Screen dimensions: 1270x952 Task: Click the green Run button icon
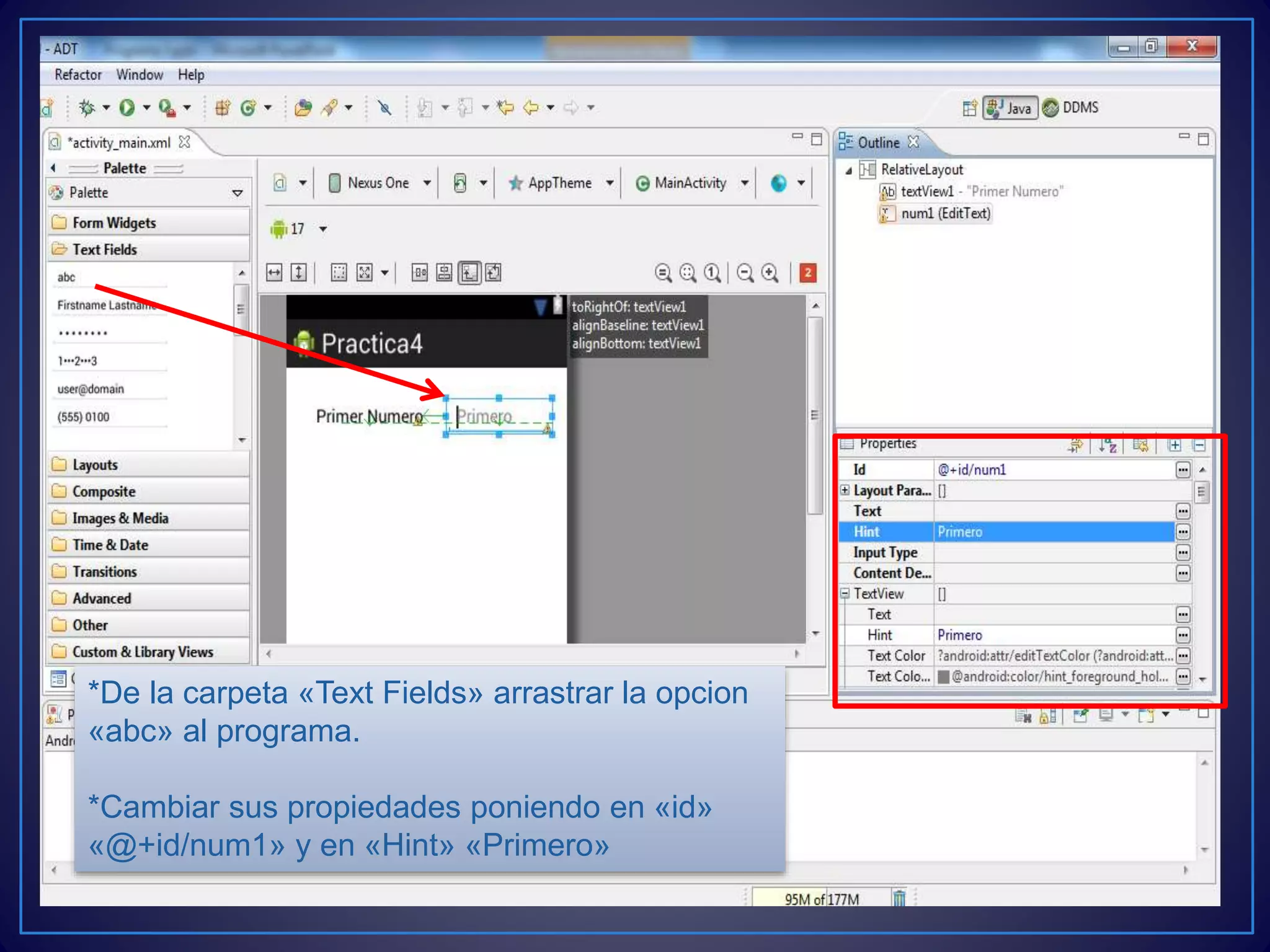(127, 108)
